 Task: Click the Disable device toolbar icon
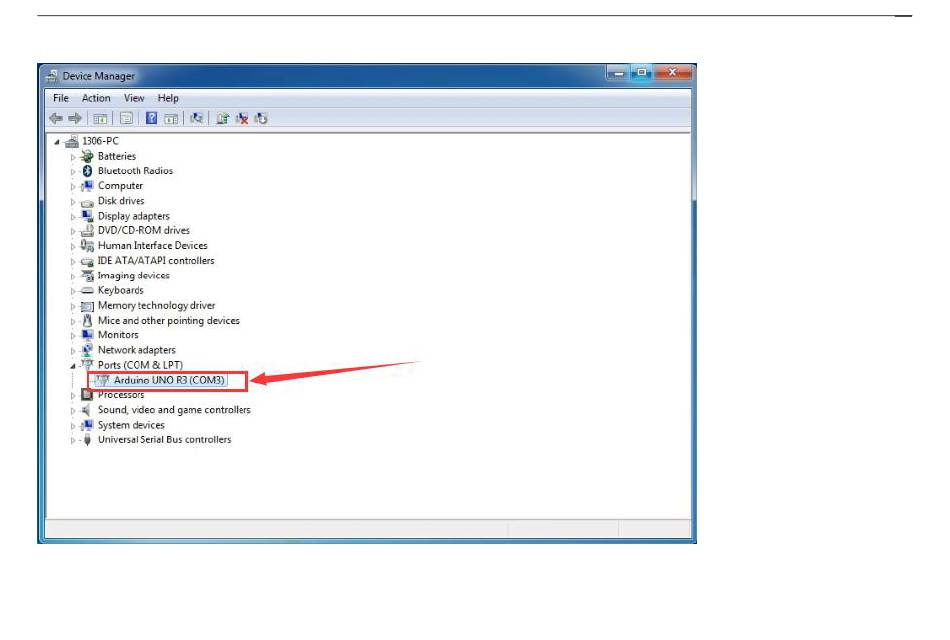(261, 118)
